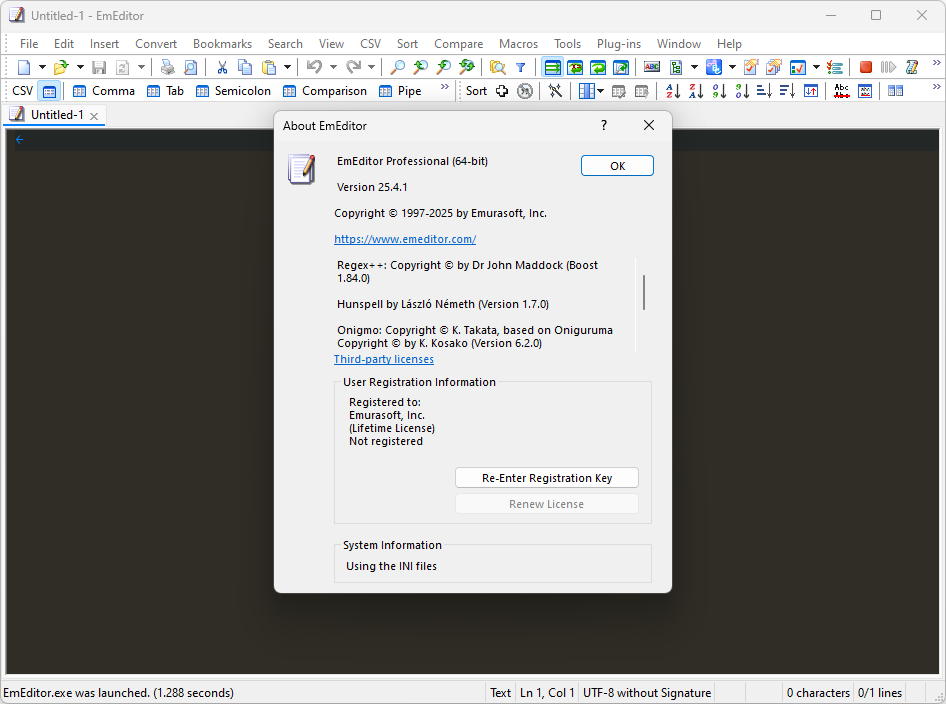This screenshot has width=946, height=704.
Task: Toggle wrap by window return-arrow button
Action: [x=598, y=67]
